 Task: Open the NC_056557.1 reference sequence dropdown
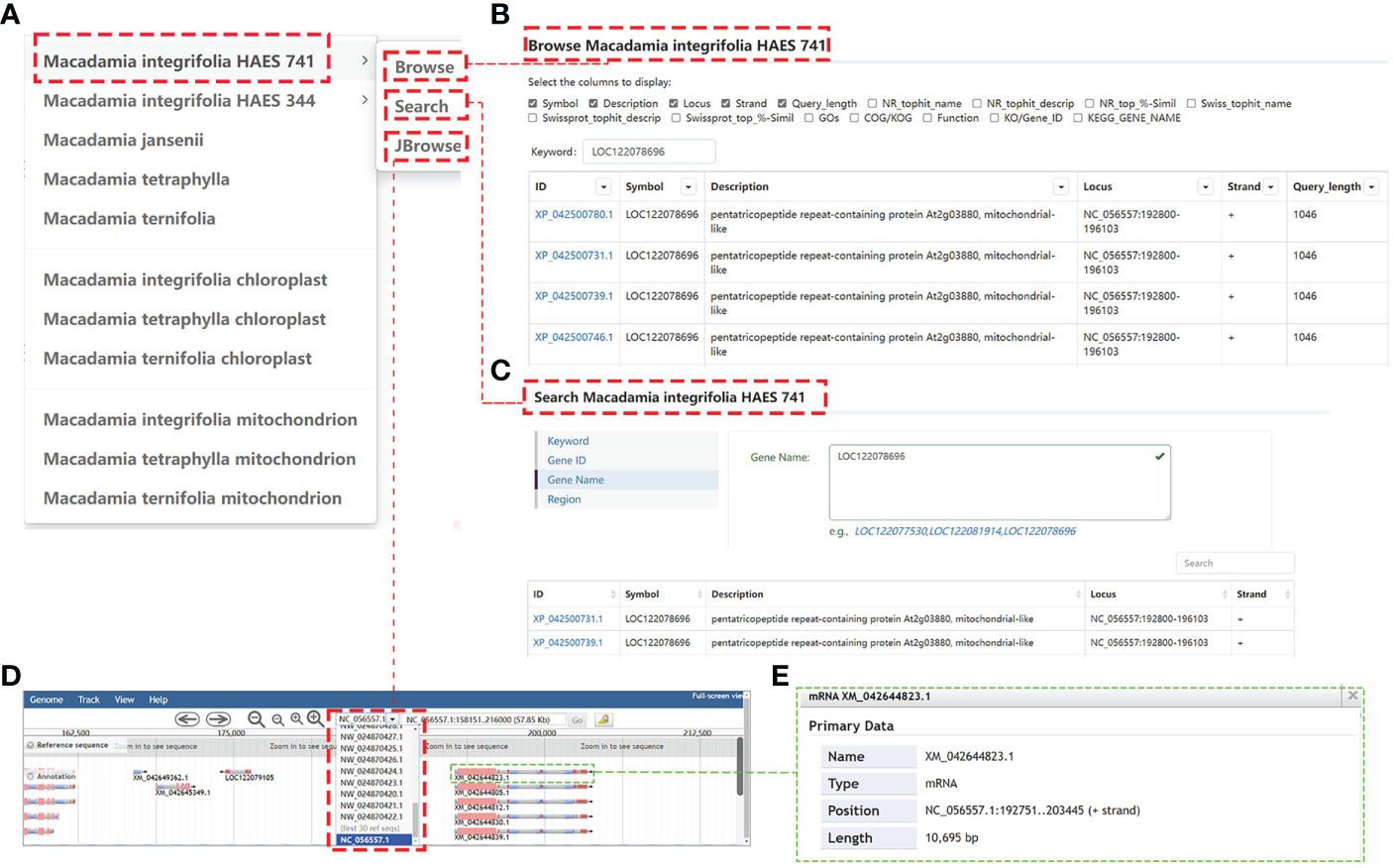pyautogui.click(x=392, y=719)
